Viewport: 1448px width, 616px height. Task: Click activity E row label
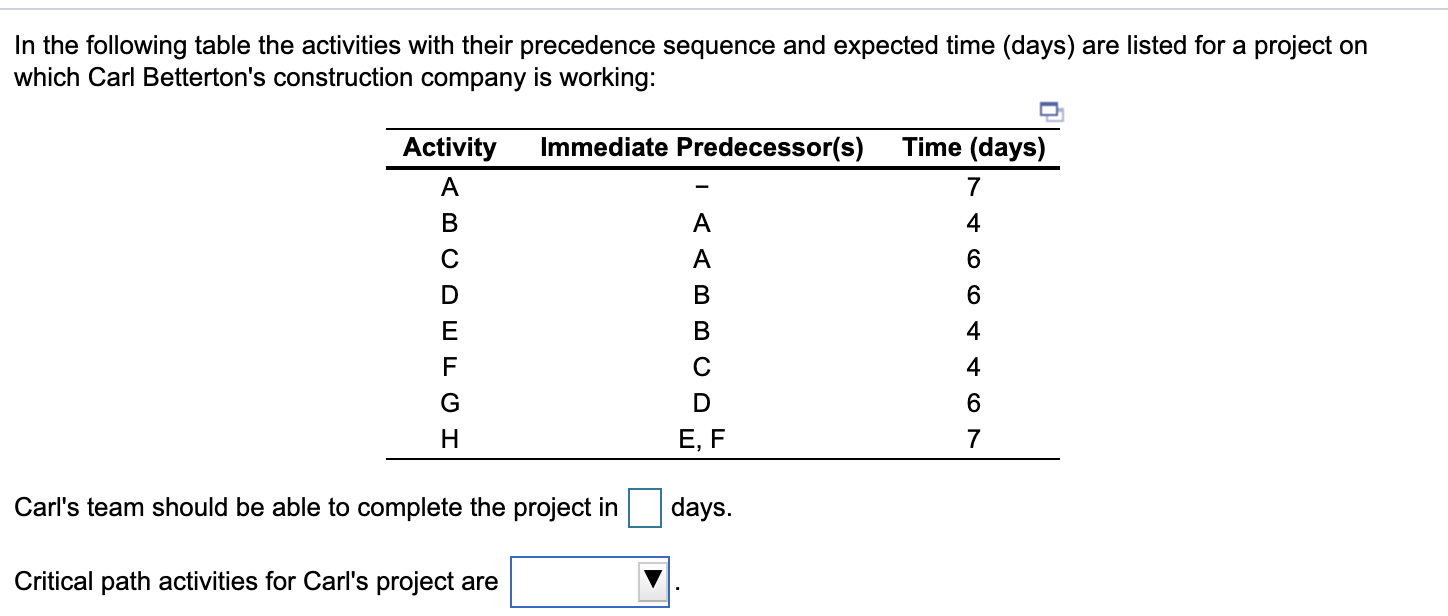[x=450, y=331]
